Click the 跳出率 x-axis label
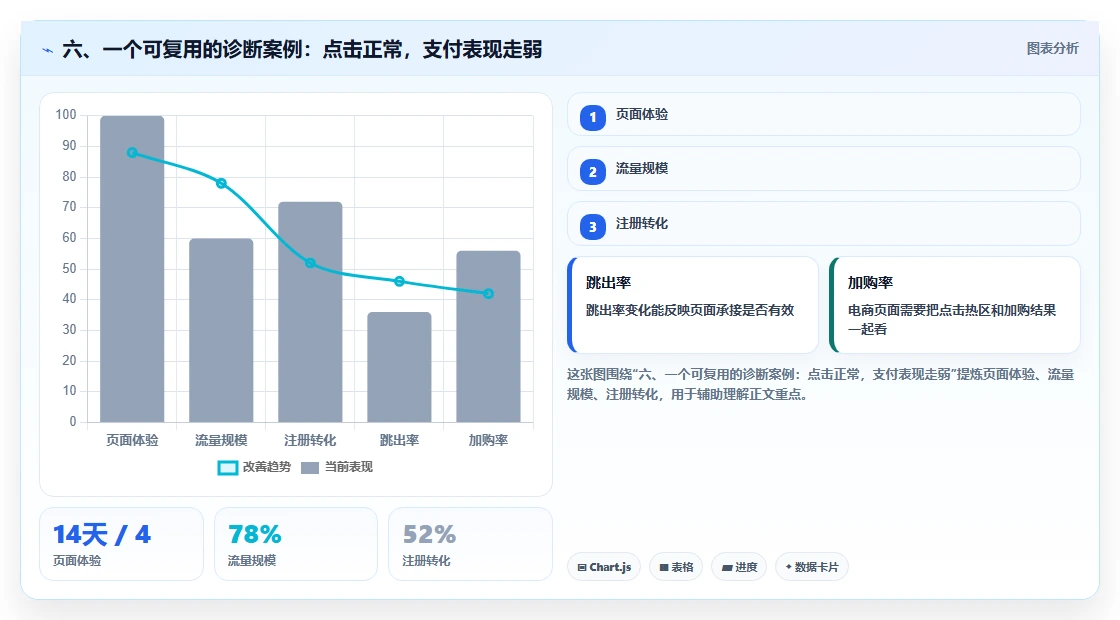The width and height of the screenshot is (1120, 620). coord(399,441)
